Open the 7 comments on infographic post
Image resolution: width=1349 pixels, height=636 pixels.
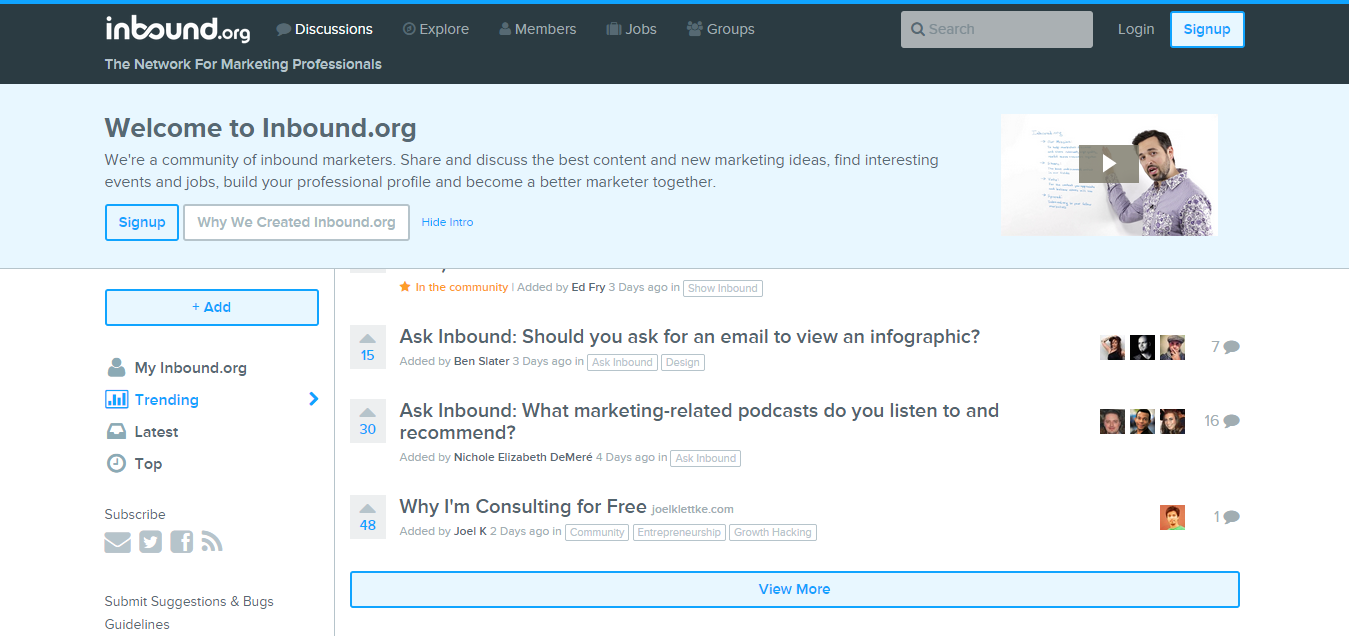[x=1225, y=347]
